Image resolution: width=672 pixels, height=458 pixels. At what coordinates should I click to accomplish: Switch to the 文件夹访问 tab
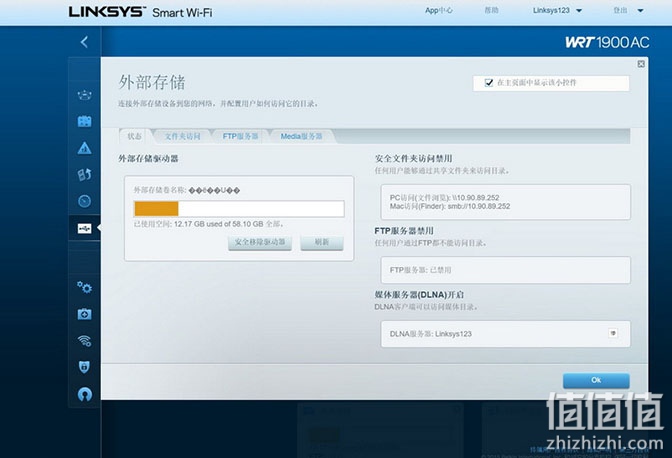click(x=182, y=136)
